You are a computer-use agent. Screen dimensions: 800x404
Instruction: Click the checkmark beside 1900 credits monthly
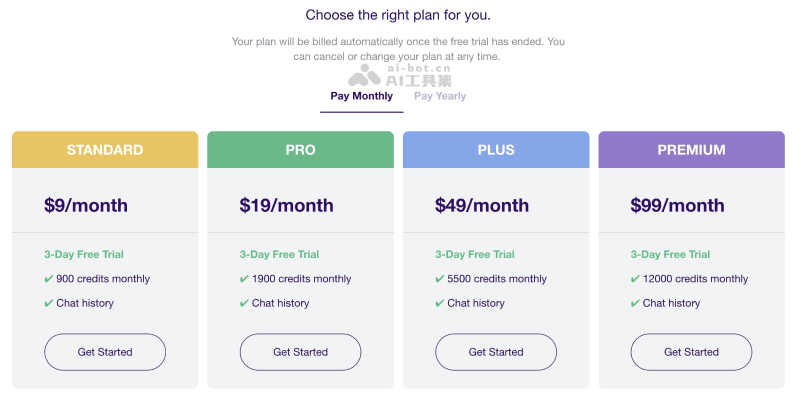coord(244,279)
